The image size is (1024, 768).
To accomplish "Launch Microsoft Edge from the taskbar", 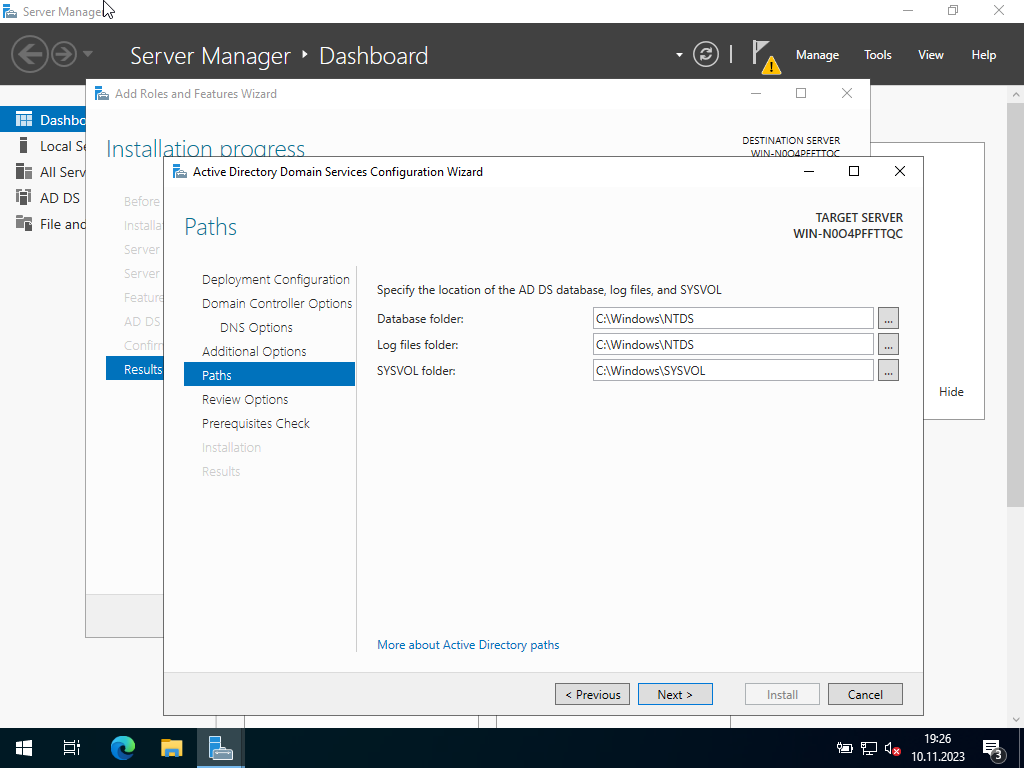I will coord(122,748).
